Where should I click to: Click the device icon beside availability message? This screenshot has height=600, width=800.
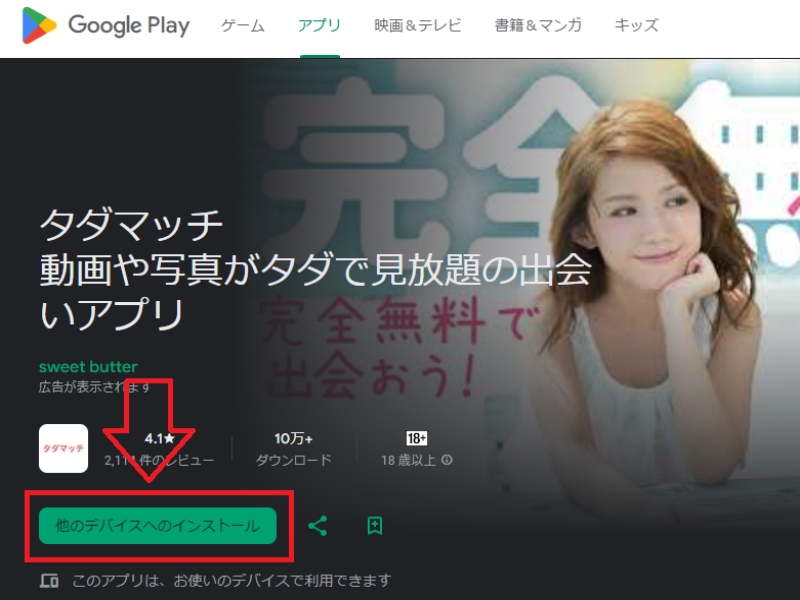(x=48, y=580)
